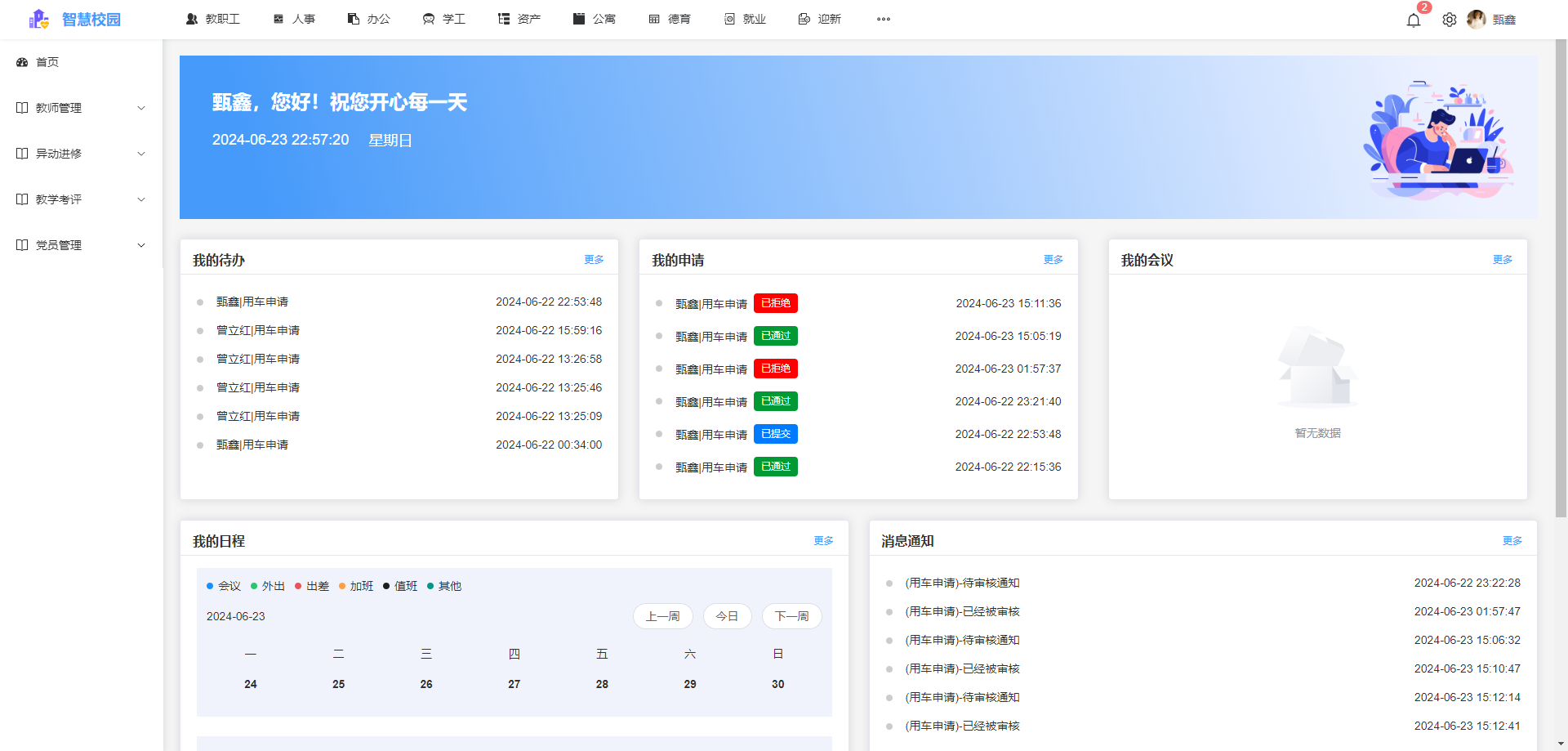Click the notification bell with badge 2

pos(1414,20)
